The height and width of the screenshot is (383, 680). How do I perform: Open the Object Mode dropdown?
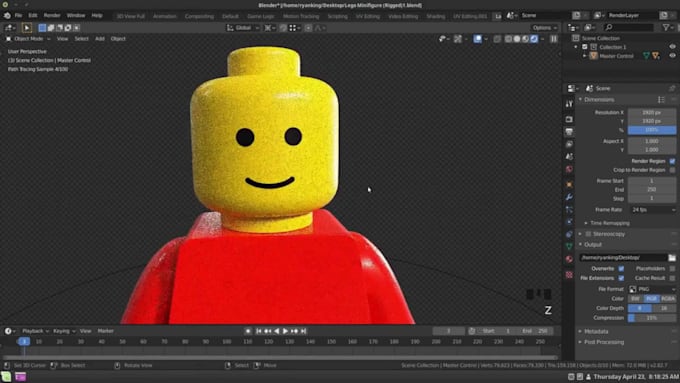28,39
